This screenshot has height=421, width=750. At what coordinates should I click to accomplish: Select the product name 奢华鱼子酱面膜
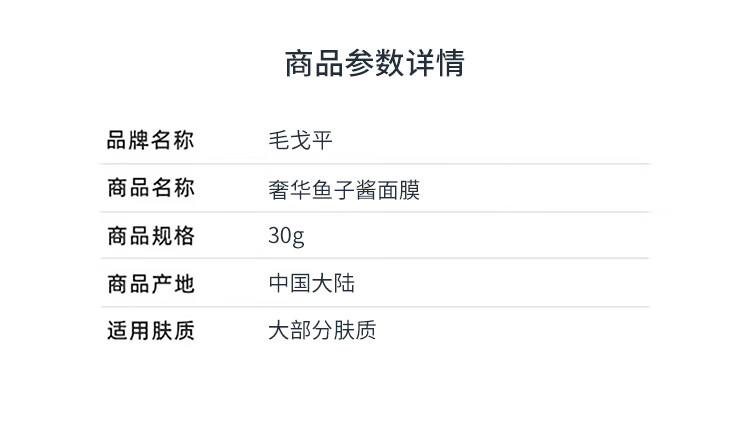tap(344, 188)
